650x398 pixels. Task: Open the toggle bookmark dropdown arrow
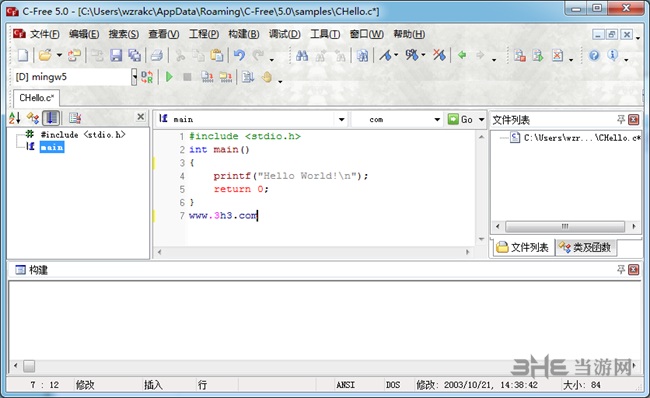coord(396,55)
